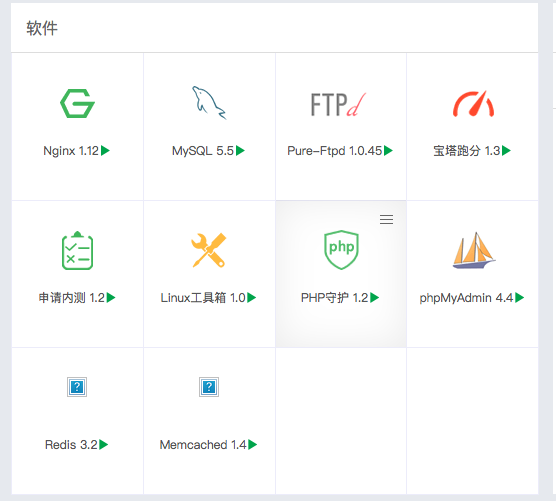Click the Pure-Ftpd 1.0.45 label
The width and height of the screenshot is (556, 501).
point(335,151)
